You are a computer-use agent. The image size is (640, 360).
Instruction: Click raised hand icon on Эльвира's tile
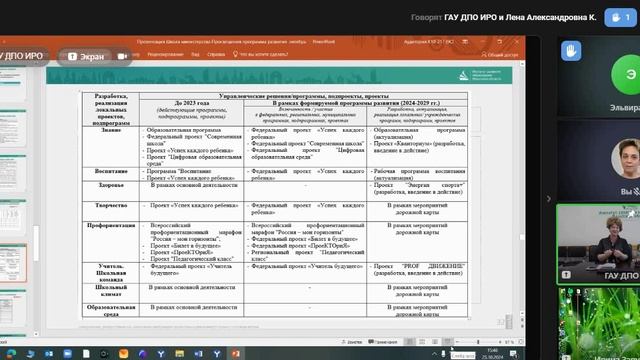coord(571,51)
